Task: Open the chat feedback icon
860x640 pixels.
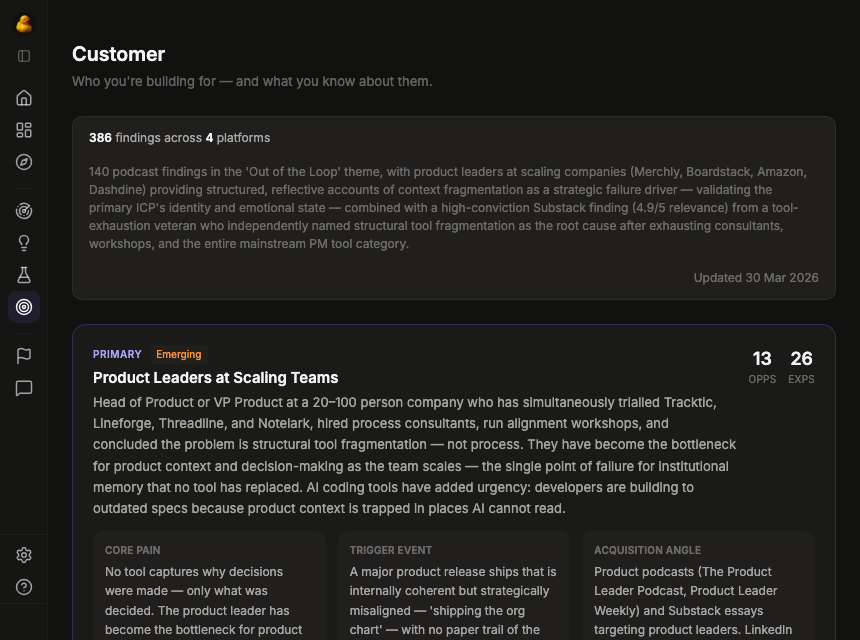Action: (x=24, y=388)
